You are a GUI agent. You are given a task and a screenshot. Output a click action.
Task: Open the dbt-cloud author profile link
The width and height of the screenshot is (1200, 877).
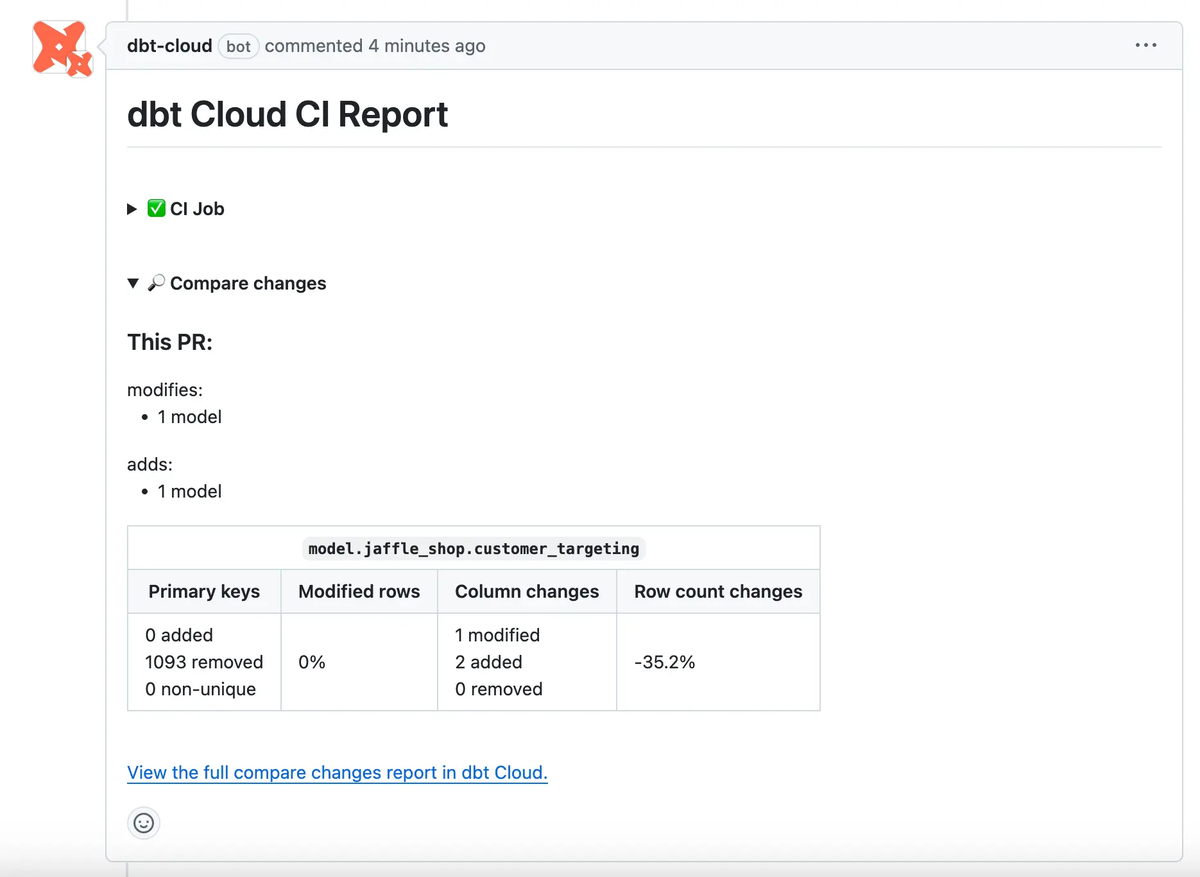pos(169,46)
